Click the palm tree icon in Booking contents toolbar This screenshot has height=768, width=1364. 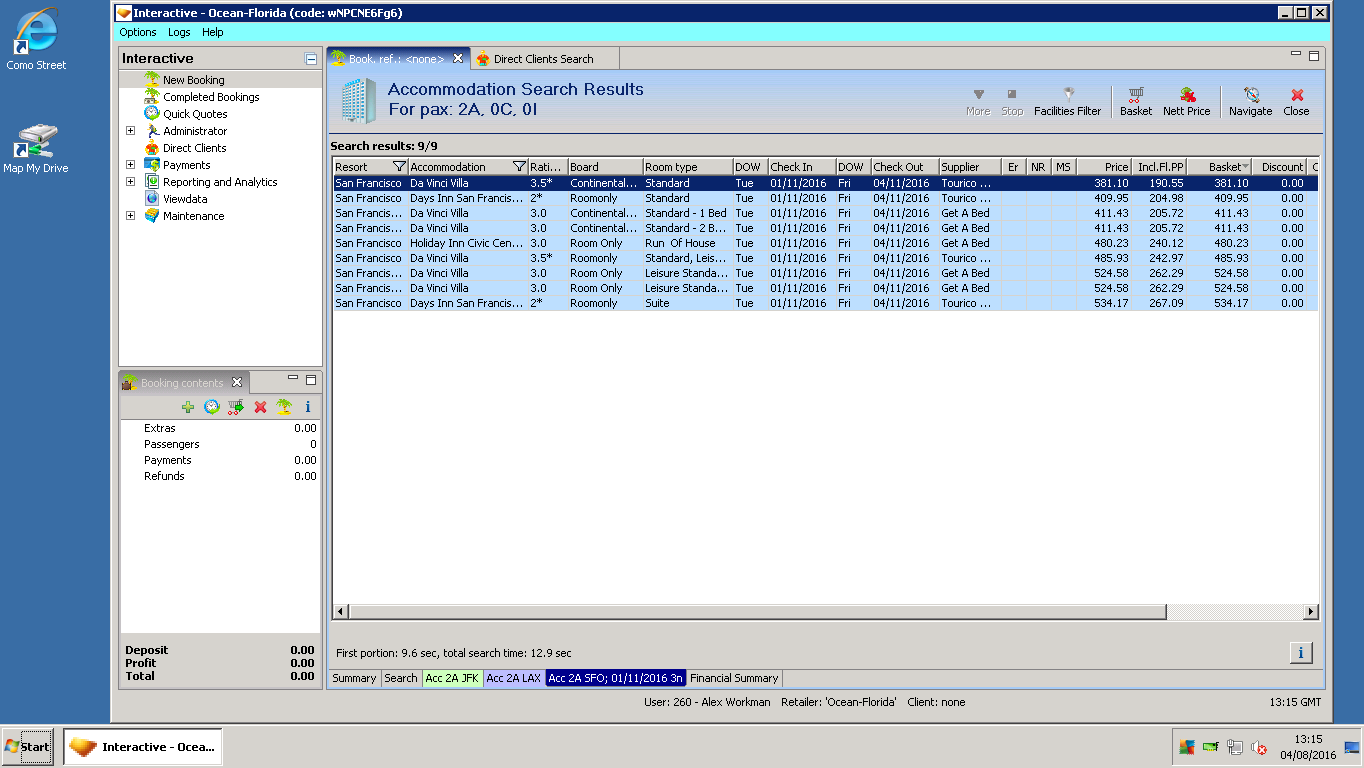pyautogui.click(x=284, y=407)
